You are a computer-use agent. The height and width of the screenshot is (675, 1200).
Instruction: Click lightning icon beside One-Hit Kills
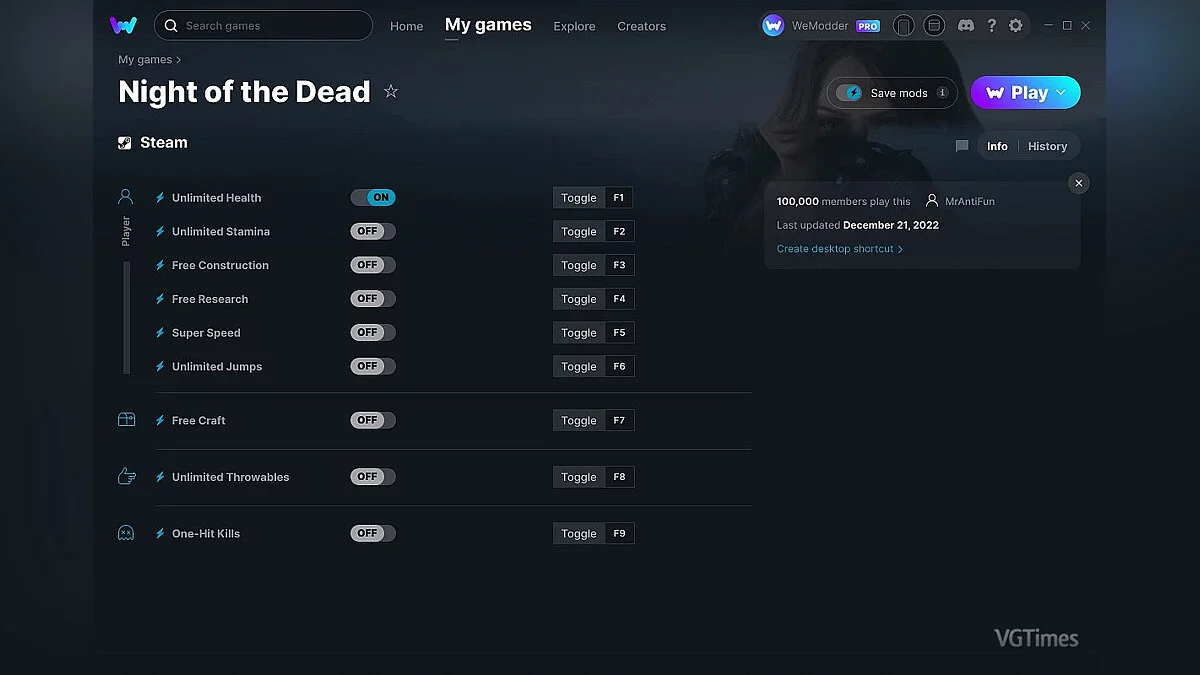tap(160, 534)
